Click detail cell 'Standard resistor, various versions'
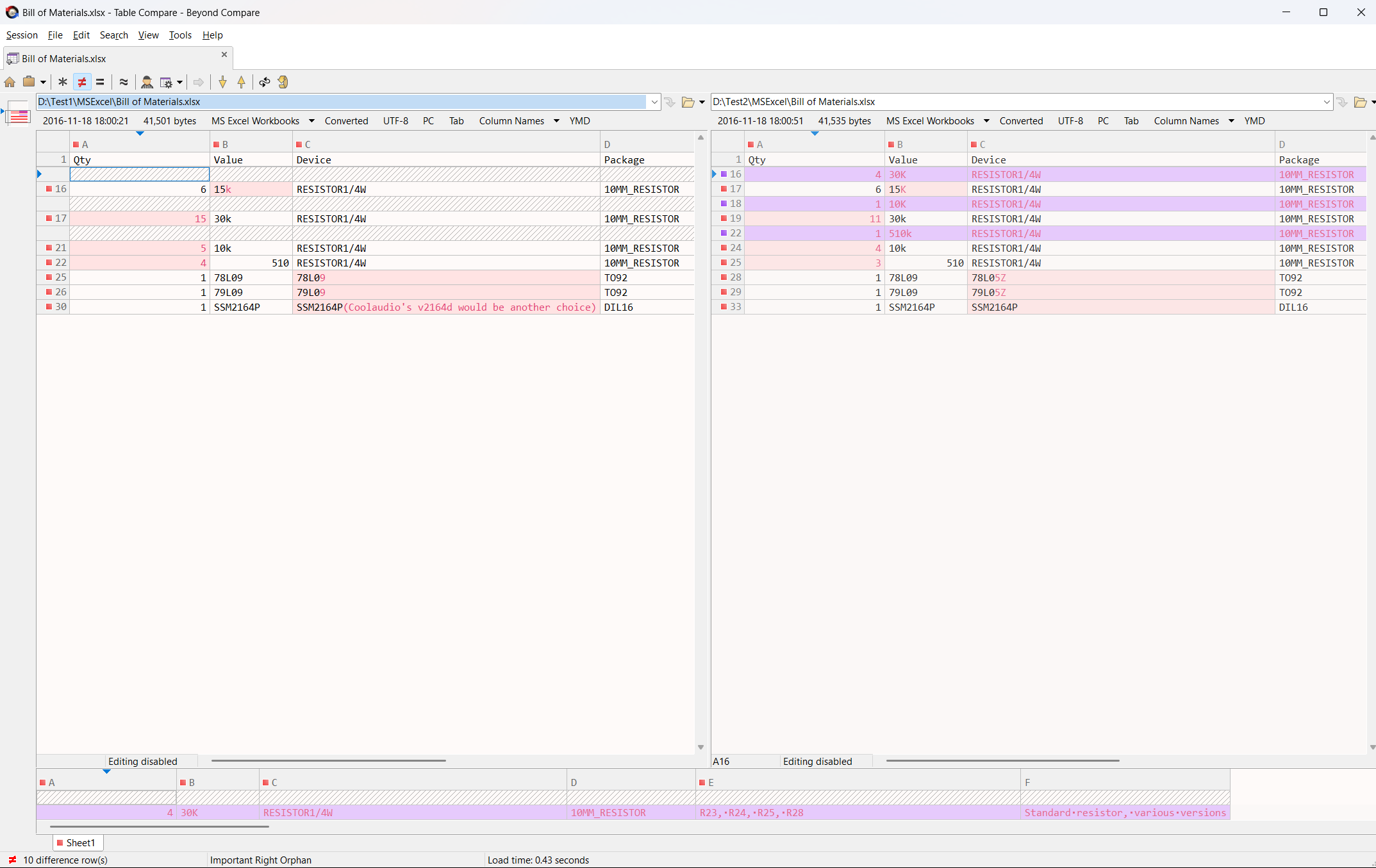Viewport: 1376px width, 868px height. tap(1125, 813)
